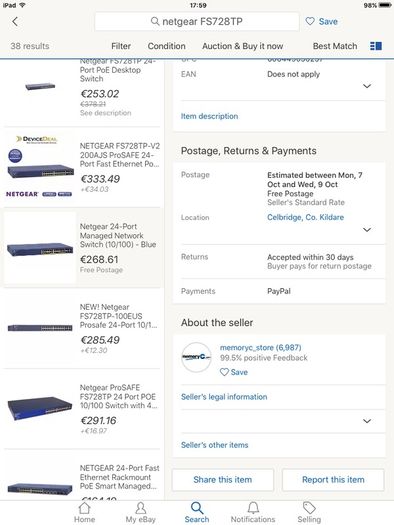
Task: Save seller memoryc_store with heart
Action: [234, 372]
